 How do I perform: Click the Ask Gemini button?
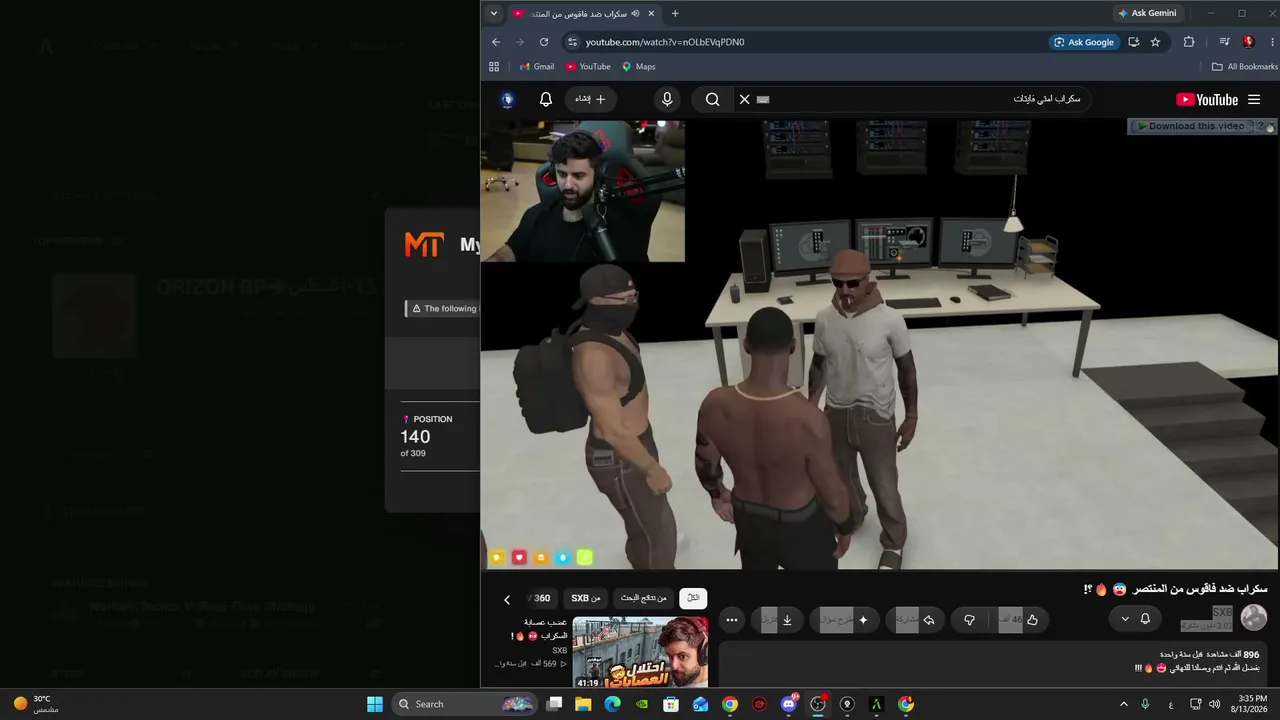[1147, 14]
